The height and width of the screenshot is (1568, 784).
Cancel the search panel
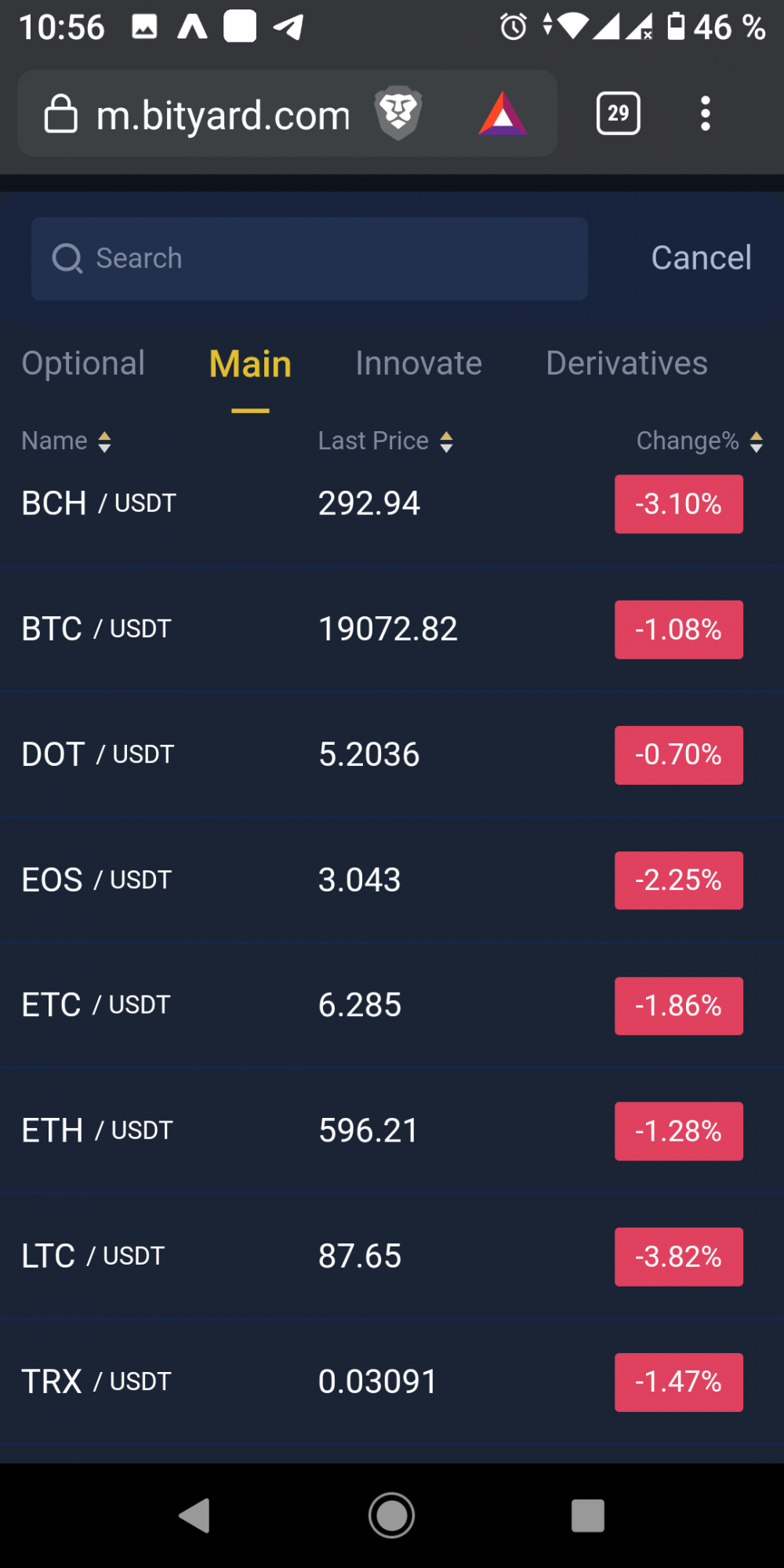(x=701, y=258)
